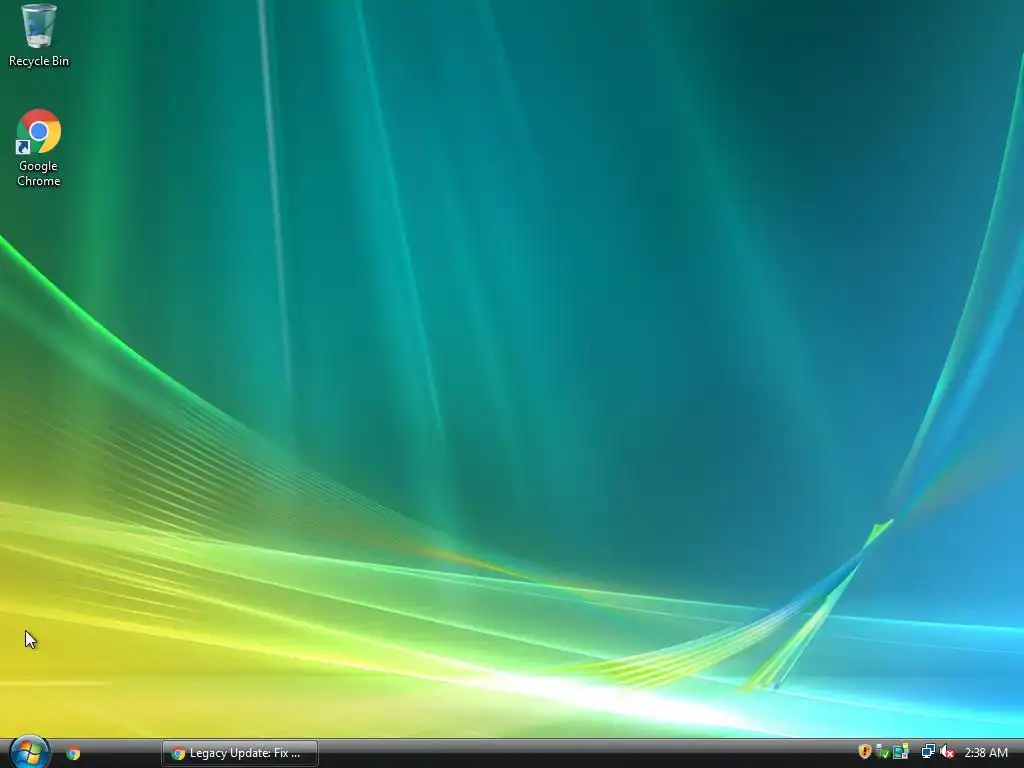
Task: Select the Recycle Bin label text
Action: point(39,61)
